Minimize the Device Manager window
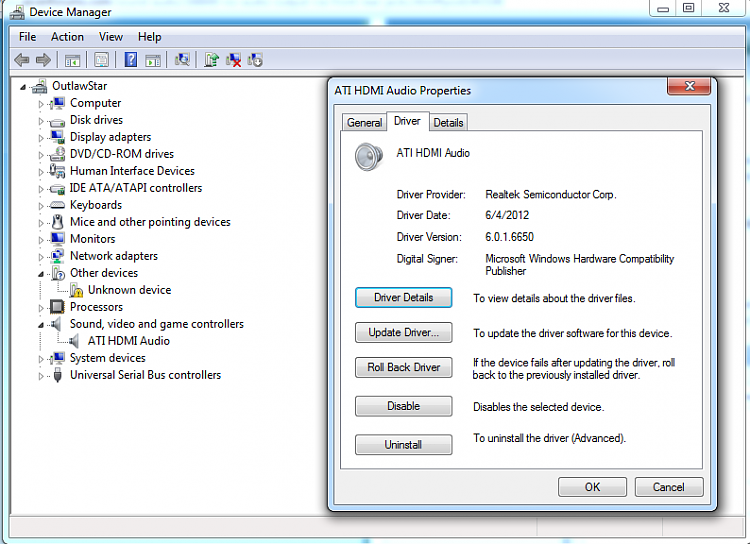The width and height of the screenshot is (750, 544). pyautogui.click(x=662, y=8)
